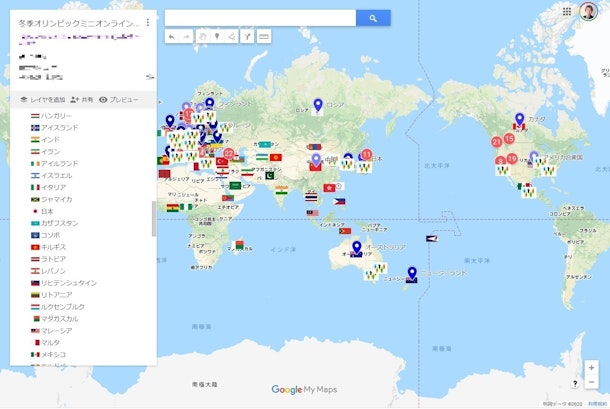The height and width of the screenshot is (409, 610).
Task: Select the draw line tool
Action: coord(232,36)
